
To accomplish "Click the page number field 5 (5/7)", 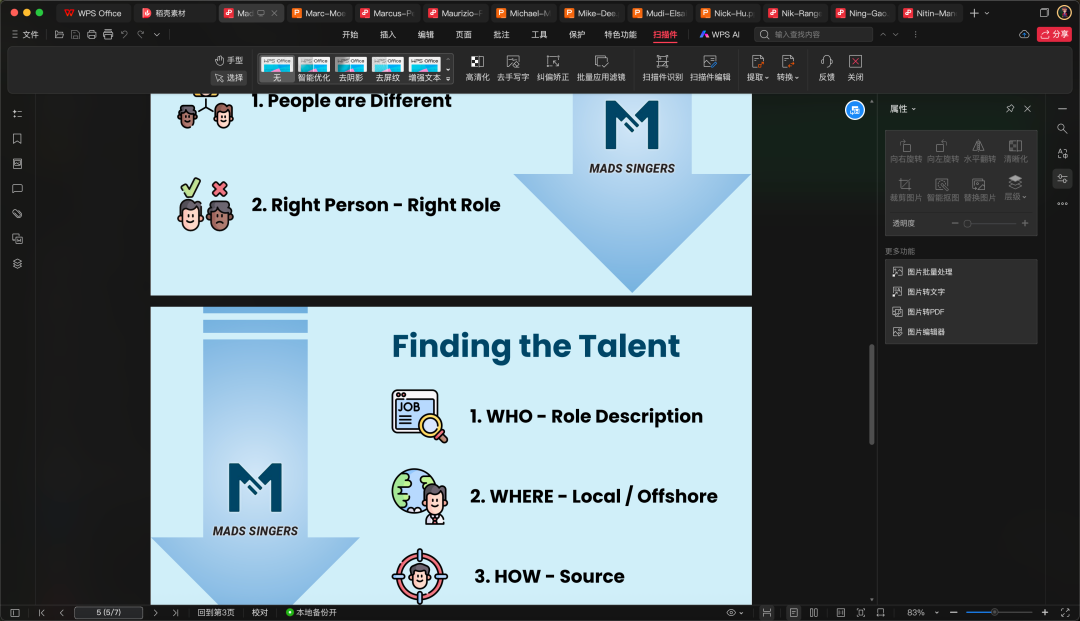I will 108,612.
